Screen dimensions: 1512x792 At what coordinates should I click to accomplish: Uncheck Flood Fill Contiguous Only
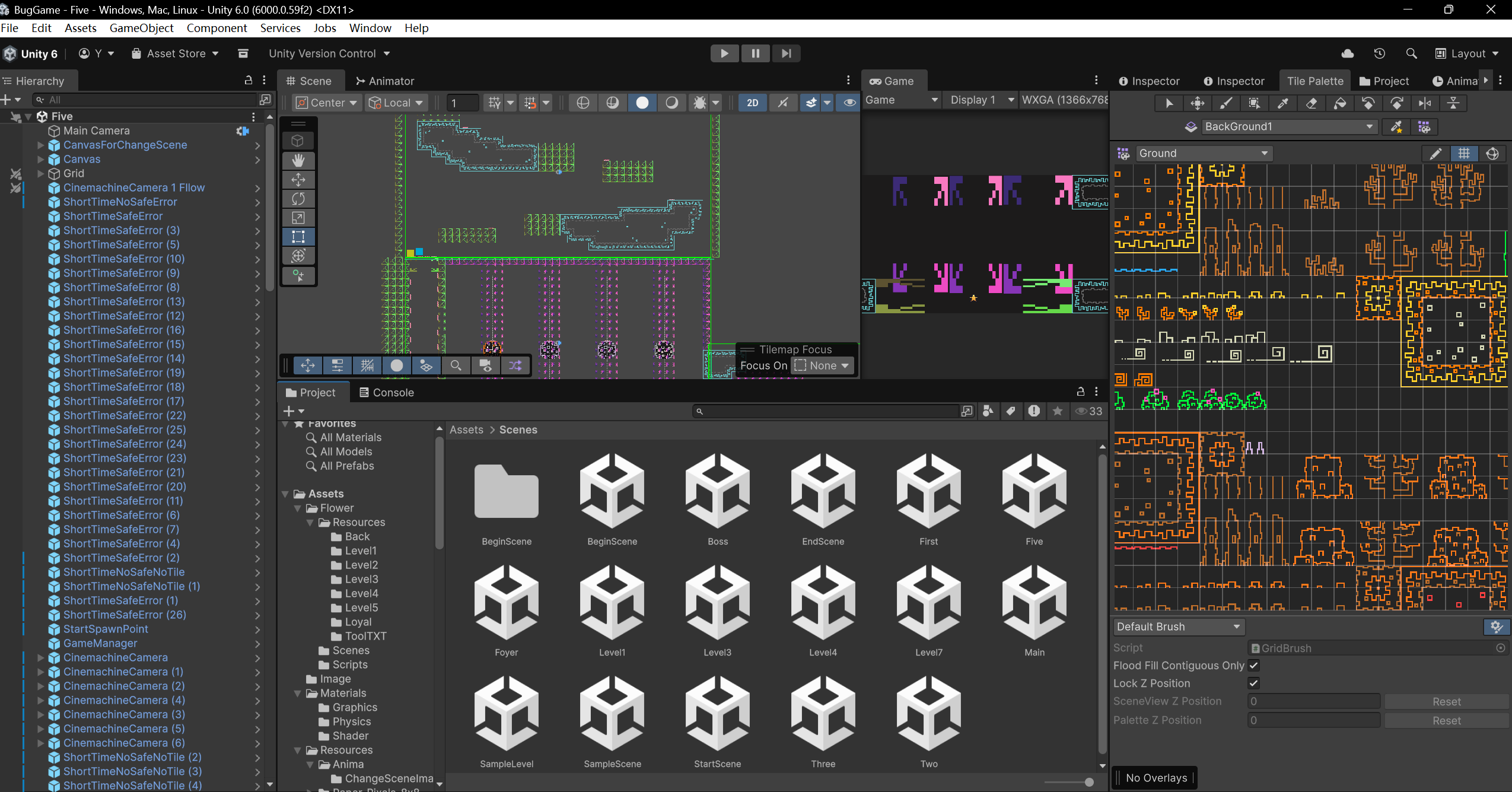click(1253, 666)
